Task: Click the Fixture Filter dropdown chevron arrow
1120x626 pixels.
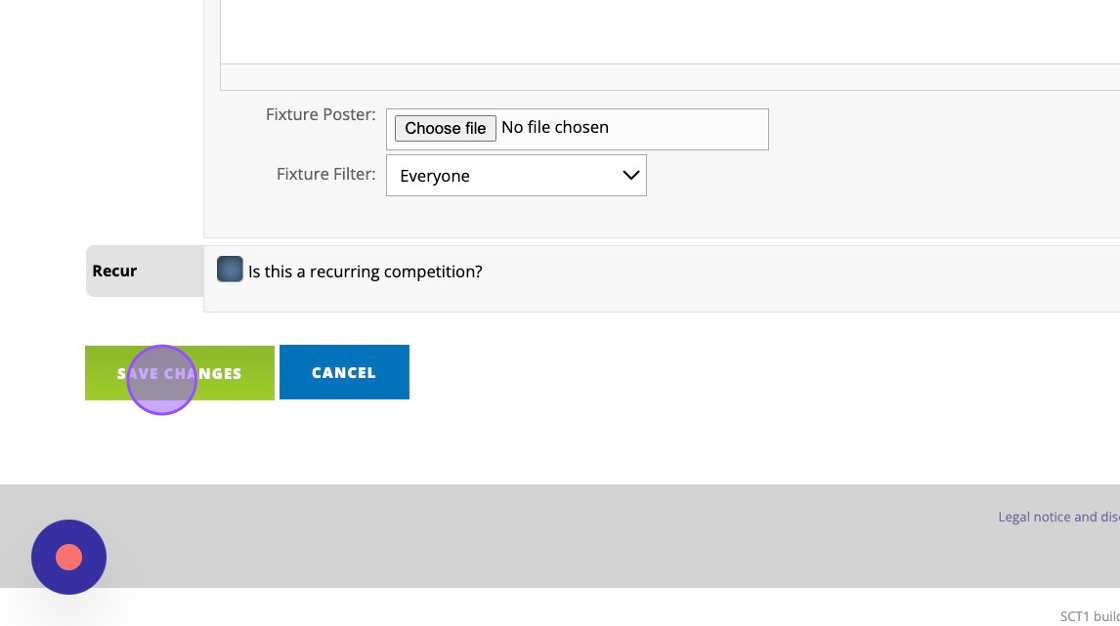Action: [x=630, y=175]
